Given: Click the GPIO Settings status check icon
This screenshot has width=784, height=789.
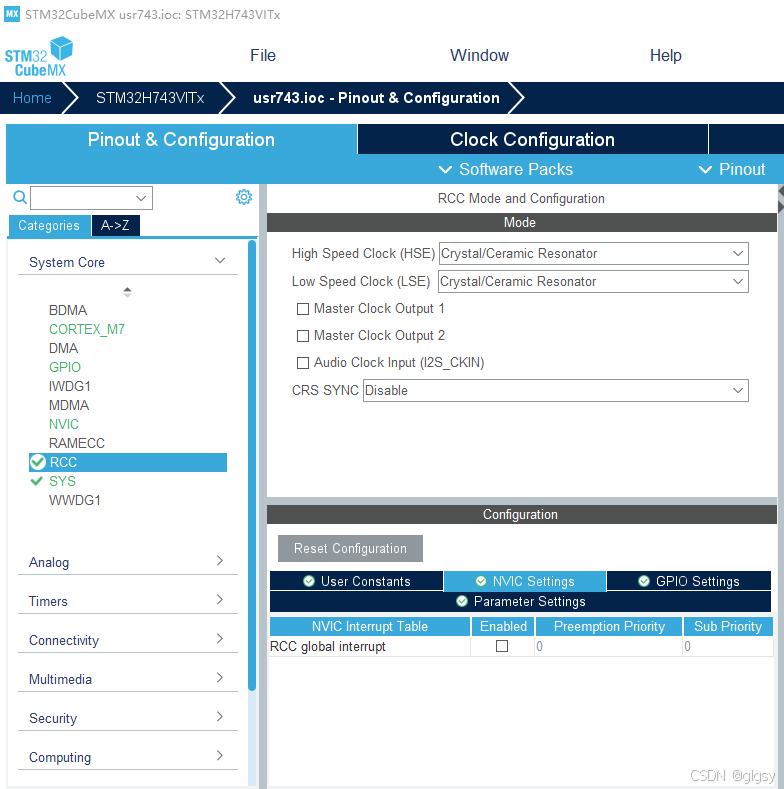Looking at the screenshot, I should 644,581.
